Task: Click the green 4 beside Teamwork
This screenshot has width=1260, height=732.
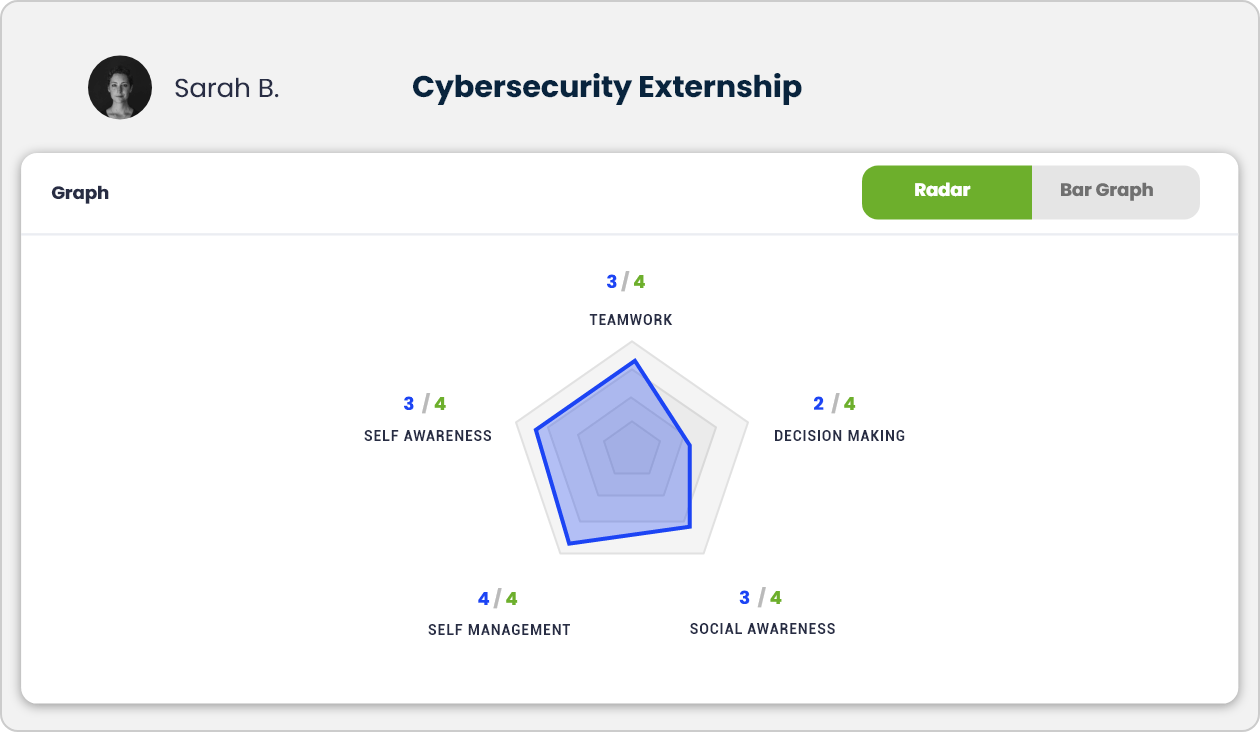Action: pos(639,282)
